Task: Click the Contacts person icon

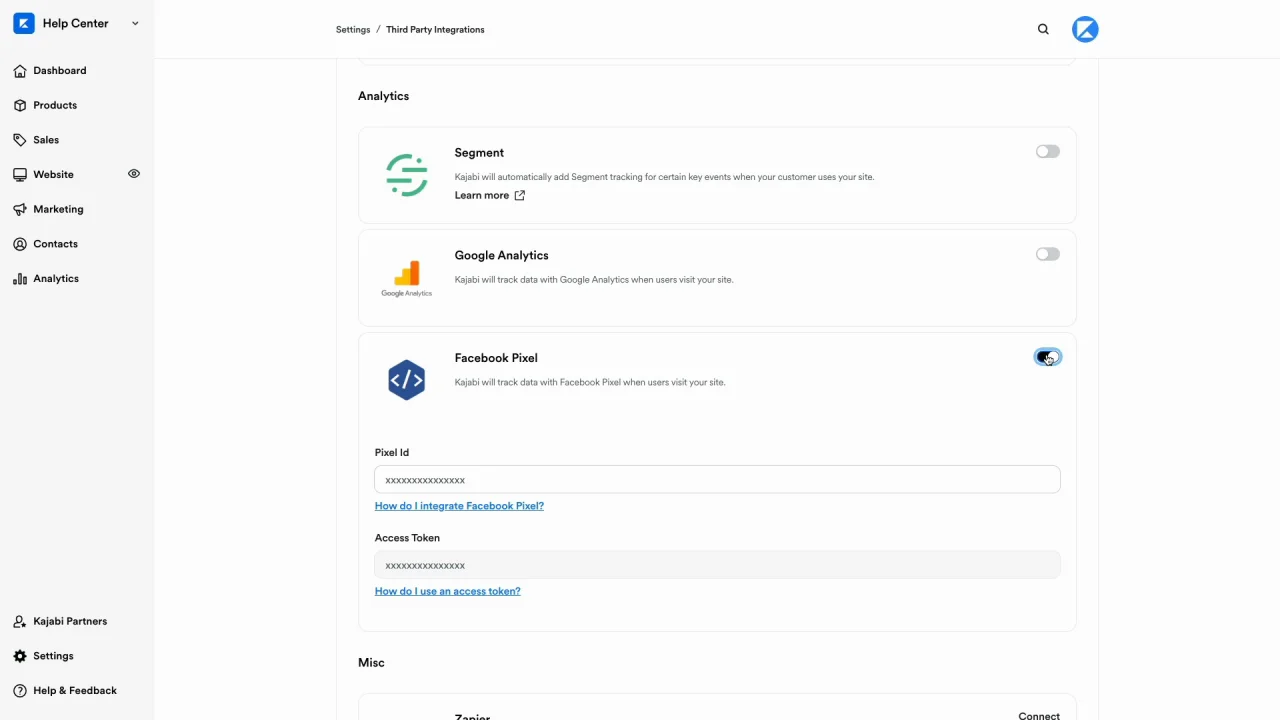Action: coord(20,244)
